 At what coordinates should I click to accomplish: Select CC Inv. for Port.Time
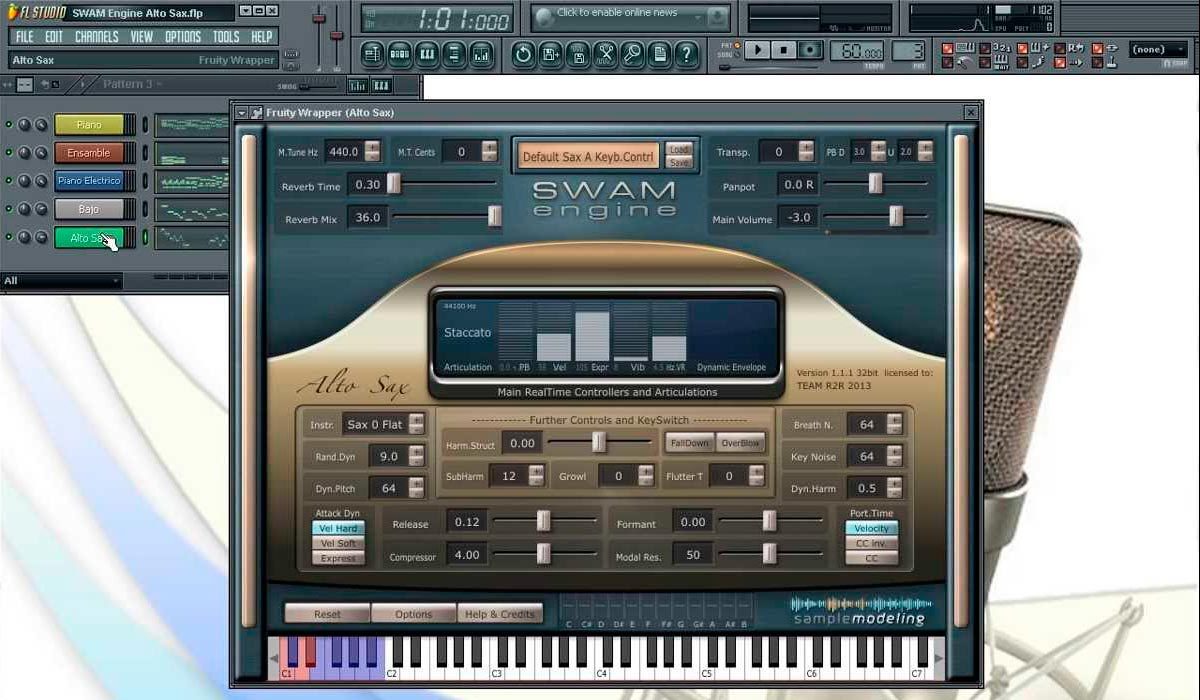click(x=871, y=543)
